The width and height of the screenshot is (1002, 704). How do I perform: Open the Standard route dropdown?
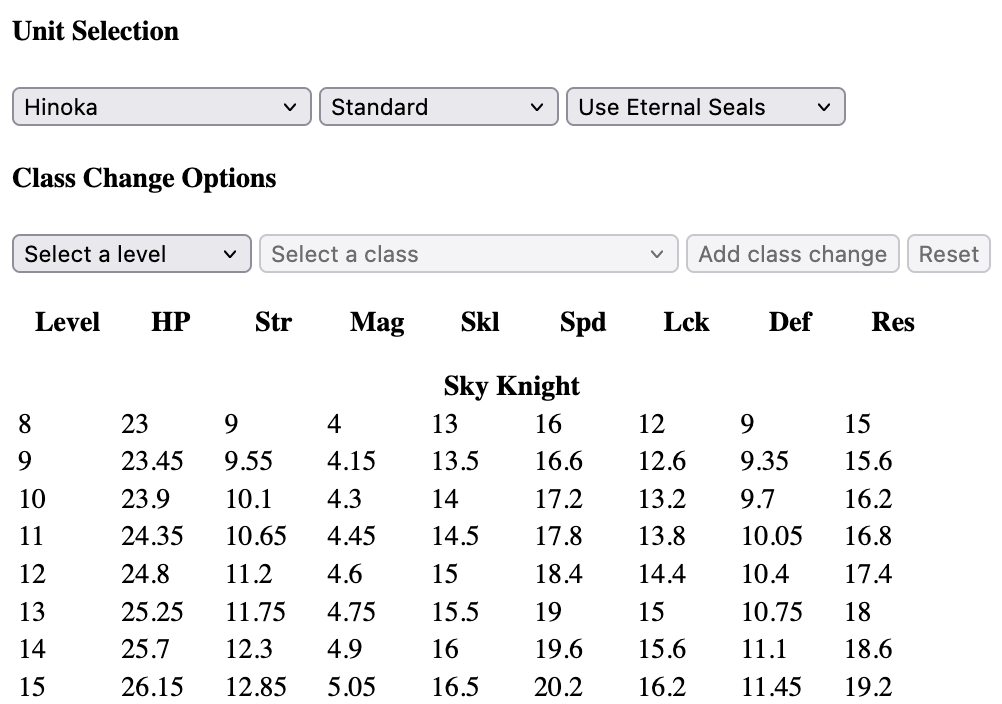tap(438, 107)
